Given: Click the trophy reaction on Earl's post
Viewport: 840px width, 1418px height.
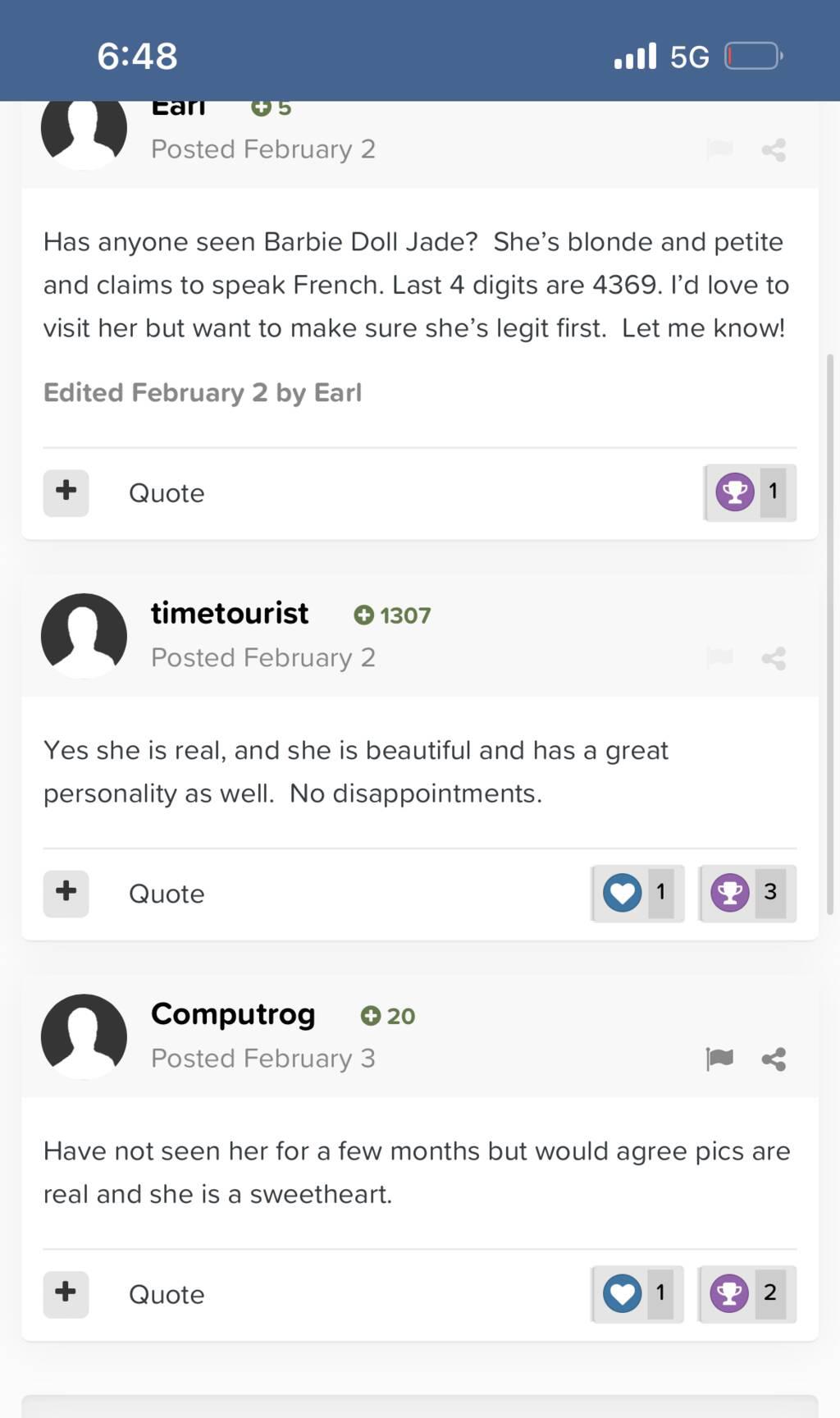Looking at the screenshot, I should click(x=735, y=492).
